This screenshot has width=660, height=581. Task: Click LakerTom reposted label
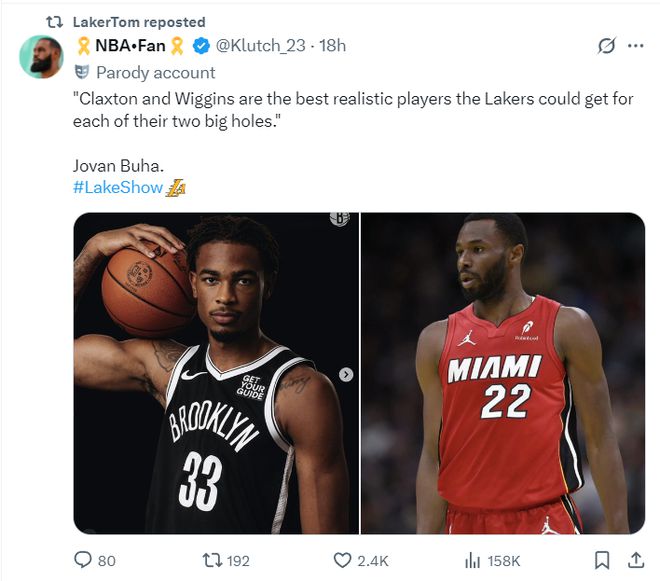click(139, 21)
